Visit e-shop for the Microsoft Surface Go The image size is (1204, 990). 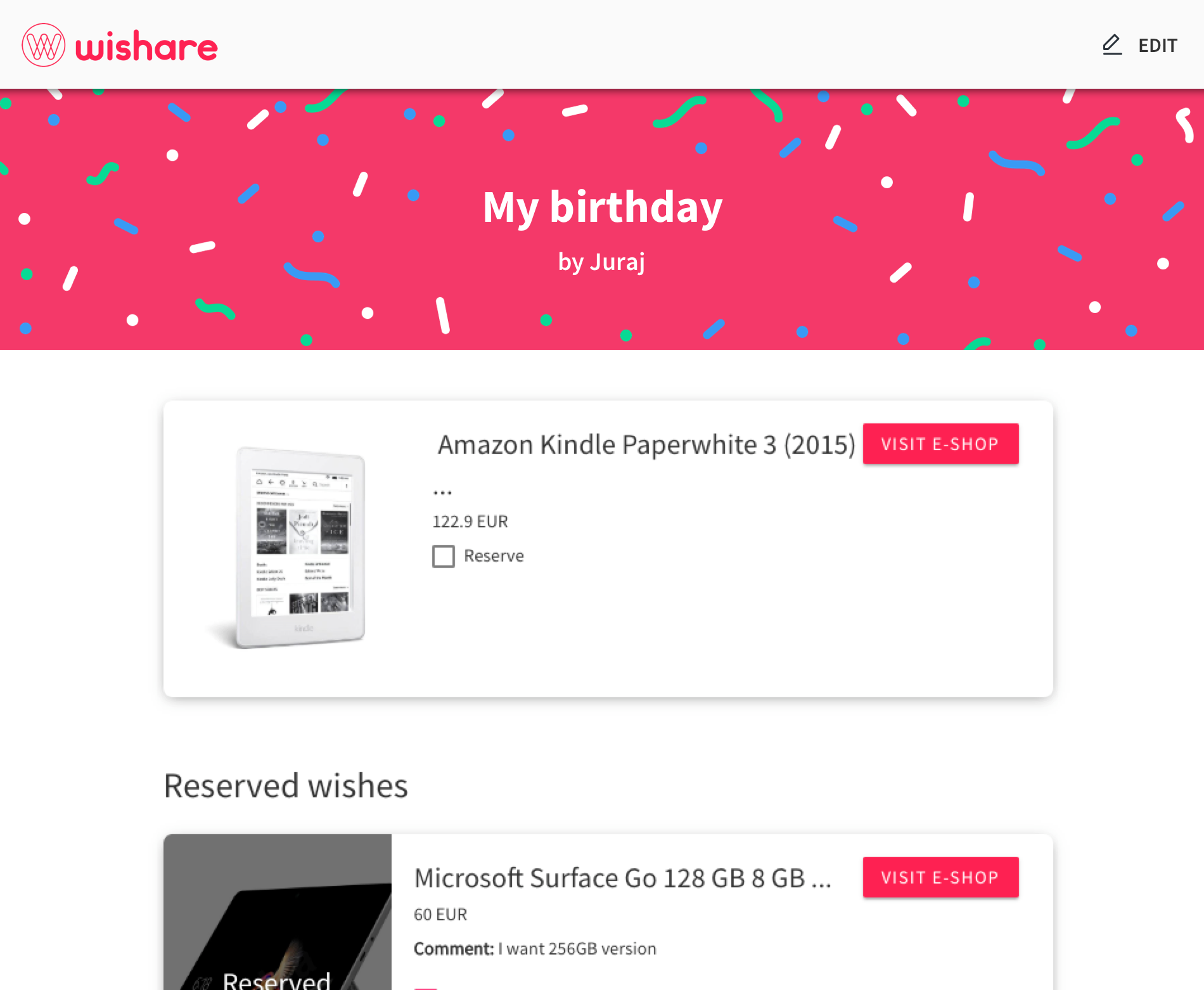(x=940, y=878)
